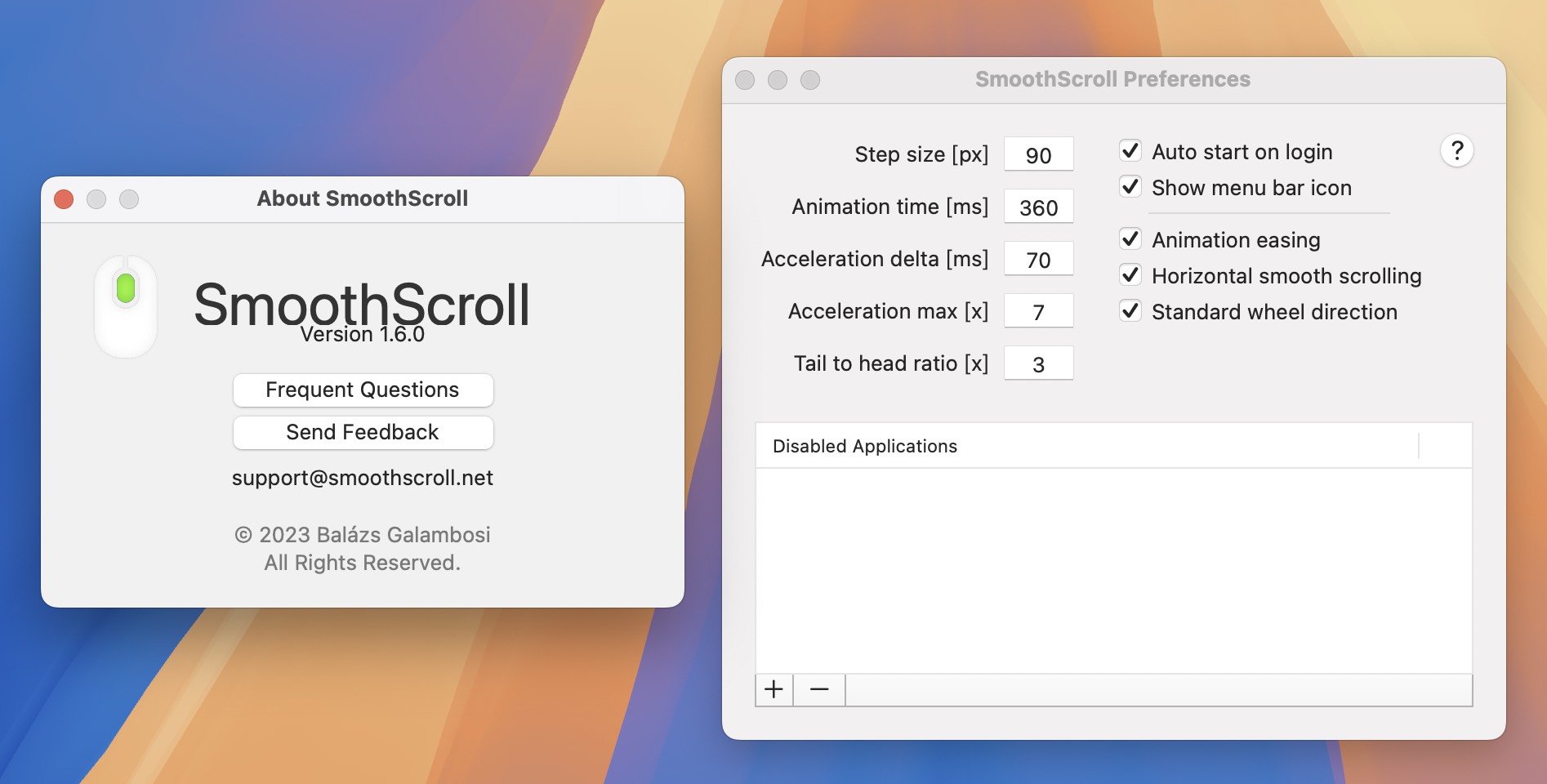Click the Tail to head ratio label
The width and height of the screenshot is (1547, 784).
point(891,363)
